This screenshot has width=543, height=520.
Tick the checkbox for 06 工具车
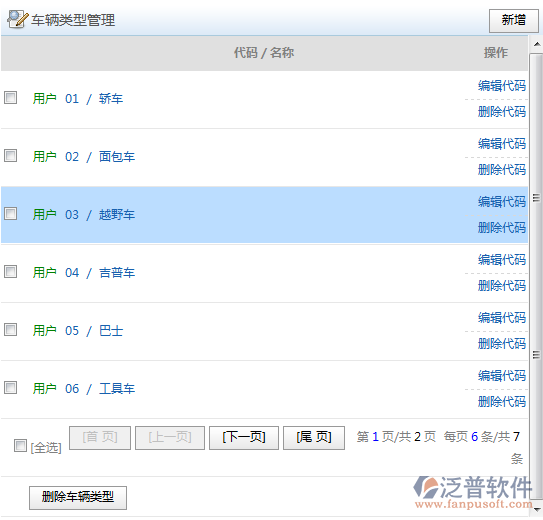pyautogui.click(x=10, y=387)
